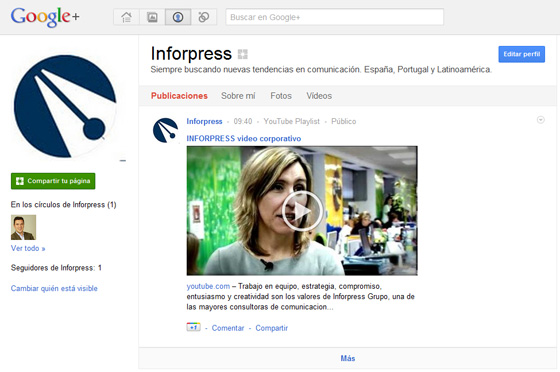Open the Home icon in top navigation

click(126, 17)
